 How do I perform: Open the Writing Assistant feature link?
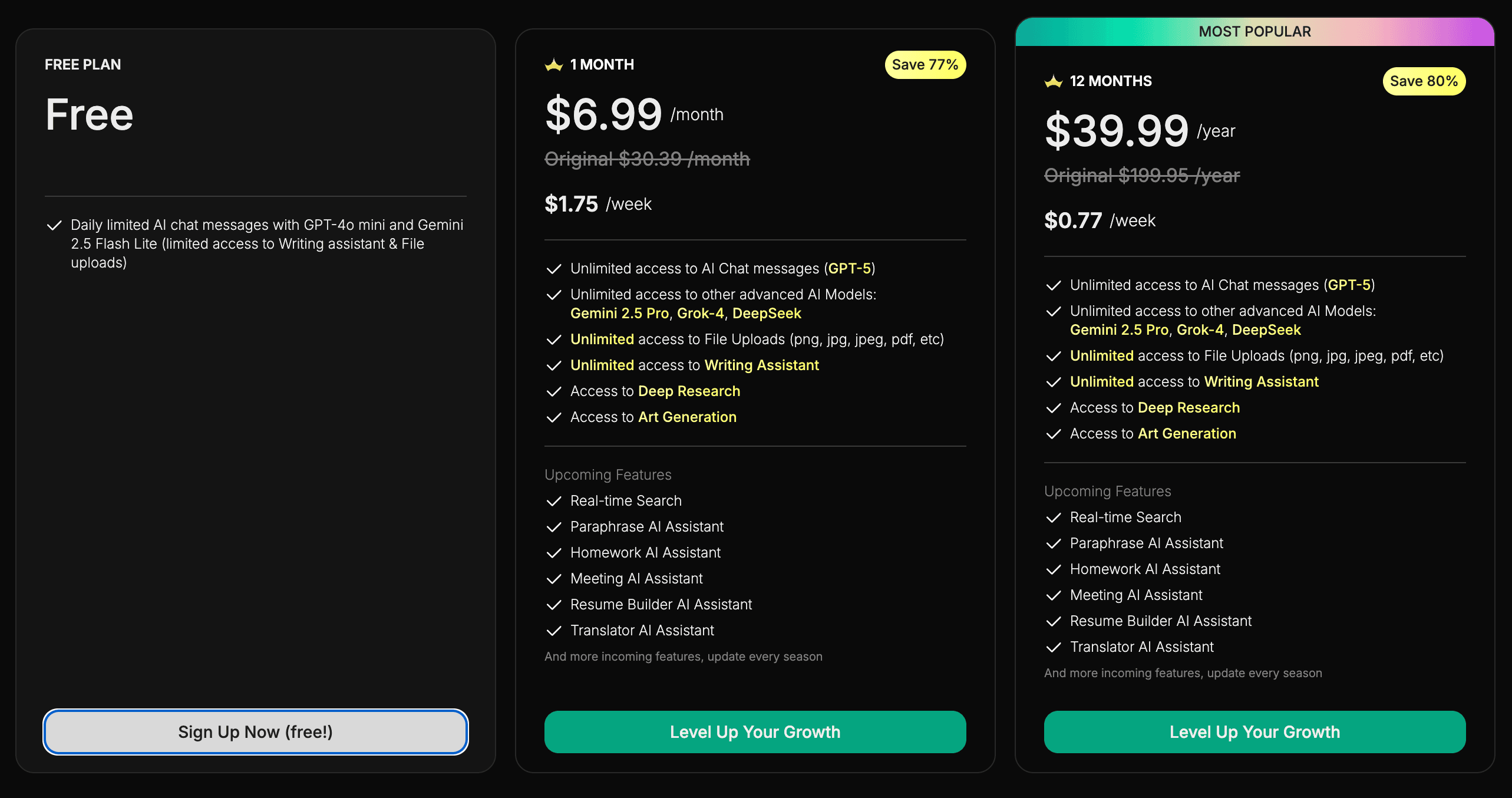tap(762, 365)
